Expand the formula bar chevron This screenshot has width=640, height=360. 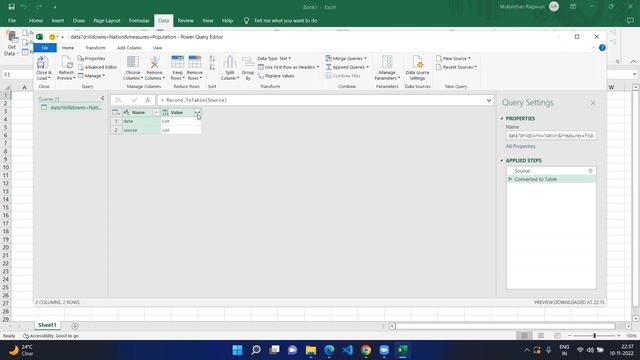point(489,100)
